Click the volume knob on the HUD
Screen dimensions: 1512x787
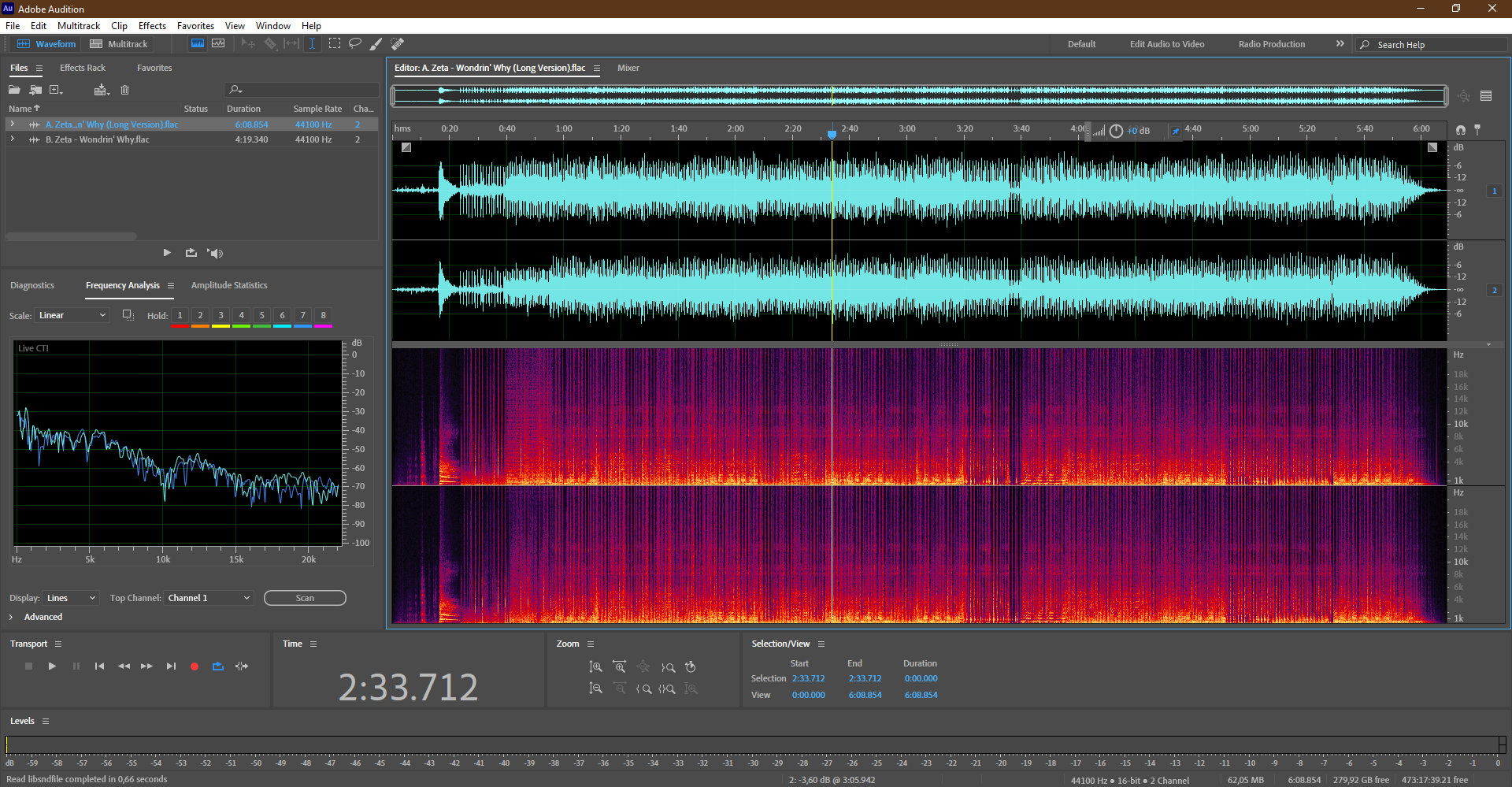pyautogui.click(x=1116, y=131)
